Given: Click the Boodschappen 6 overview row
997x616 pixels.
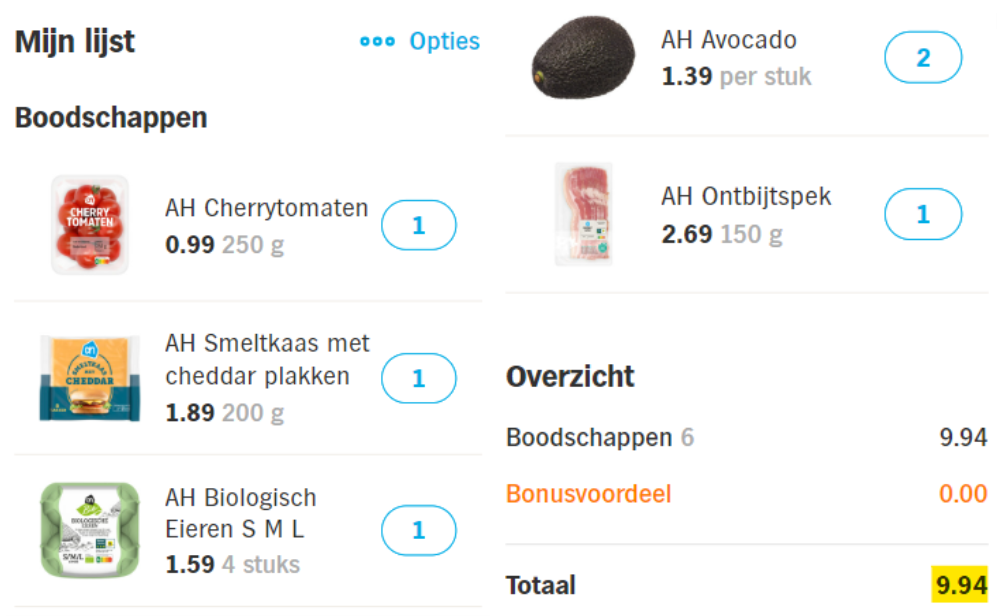Looking at the screenshot, I should 746,437.
